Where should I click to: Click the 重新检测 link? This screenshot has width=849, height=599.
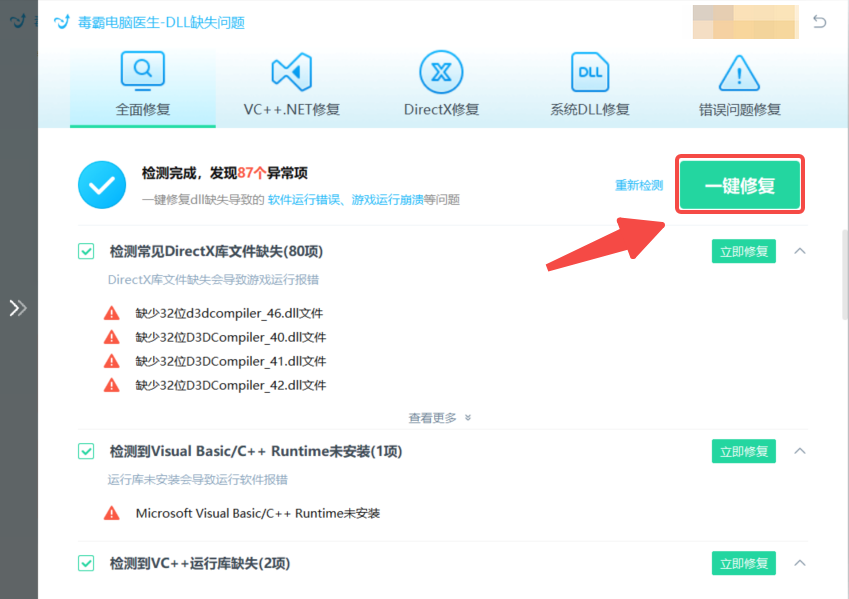639,185
